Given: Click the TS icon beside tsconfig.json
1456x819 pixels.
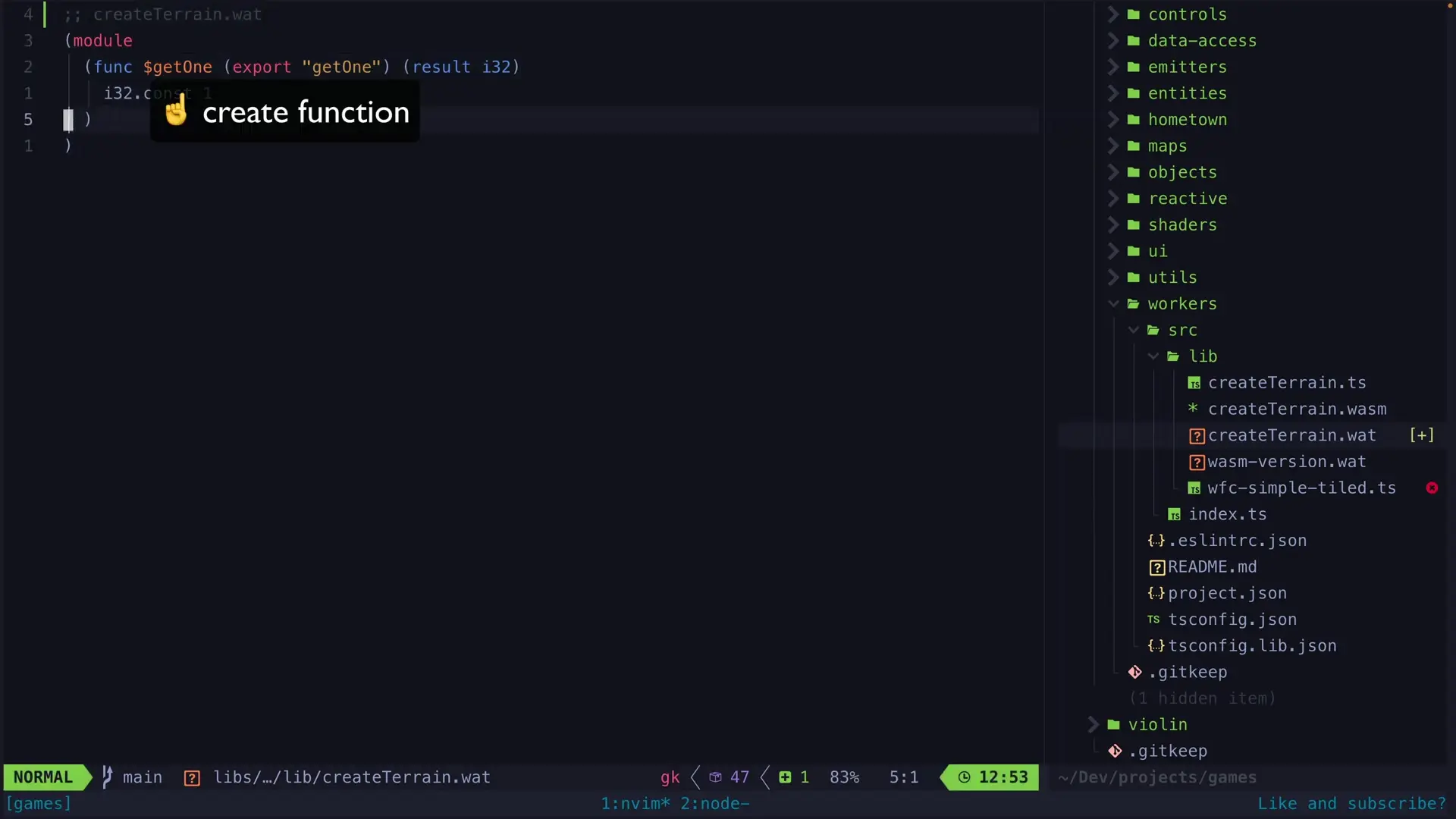Looking at the screenshot, I should click(x=1153, y=620).
